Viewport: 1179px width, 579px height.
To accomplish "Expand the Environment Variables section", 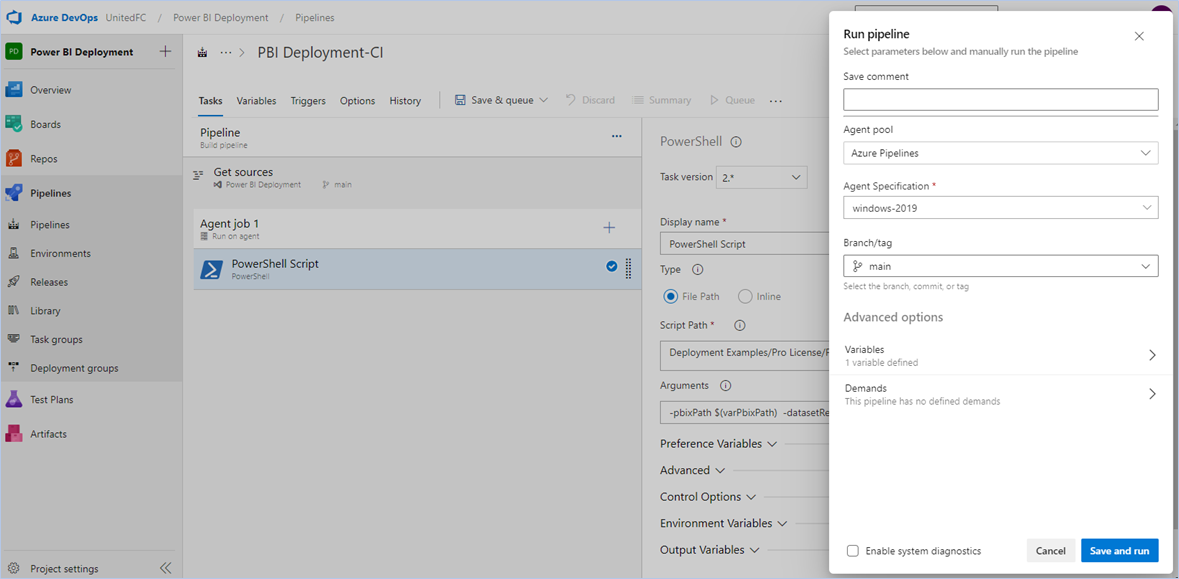I will (723, 523).
